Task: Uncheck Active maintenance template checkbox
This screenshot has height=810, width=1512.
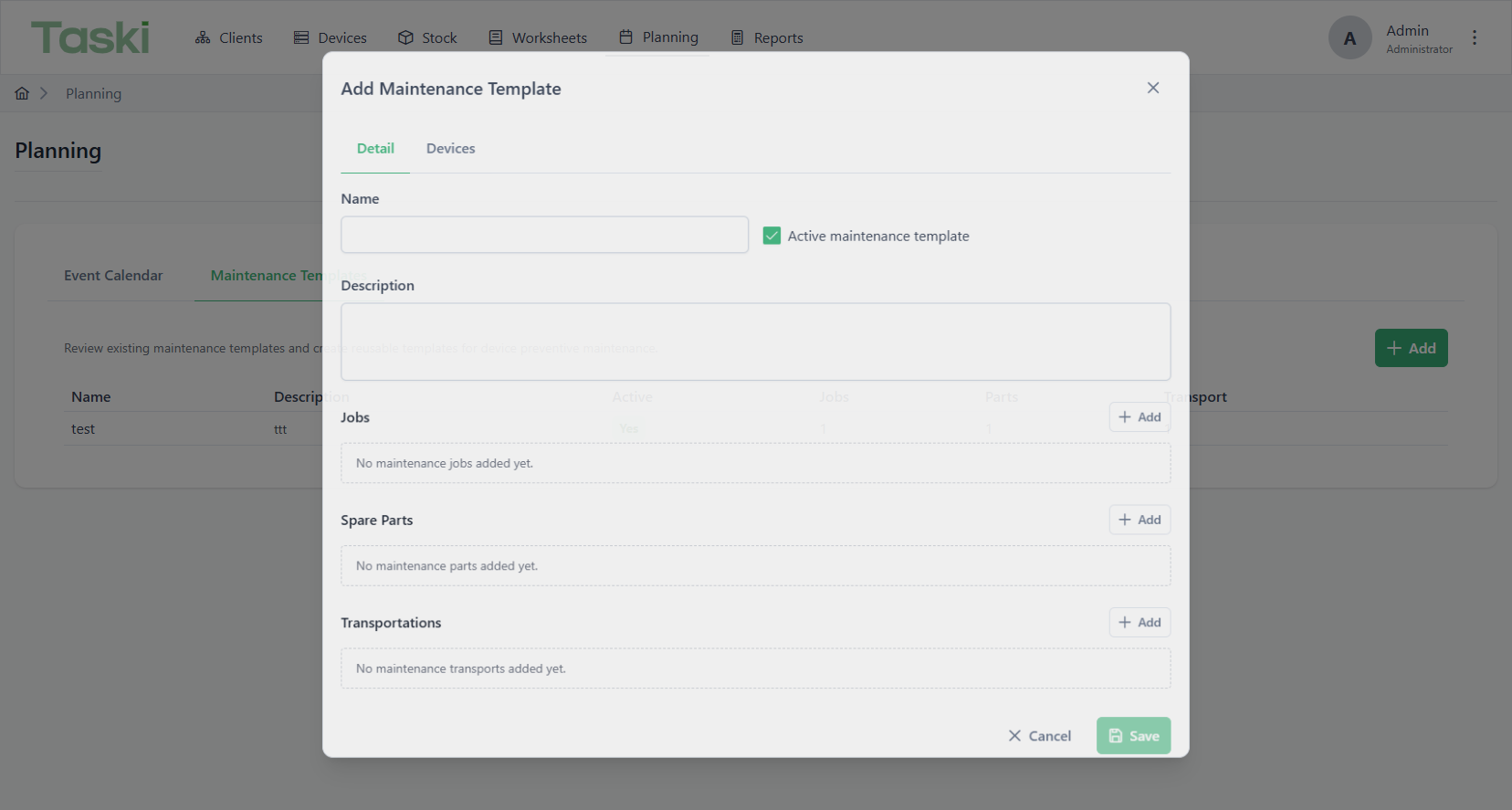Action: pyautogui.click(x=772, y=236)
